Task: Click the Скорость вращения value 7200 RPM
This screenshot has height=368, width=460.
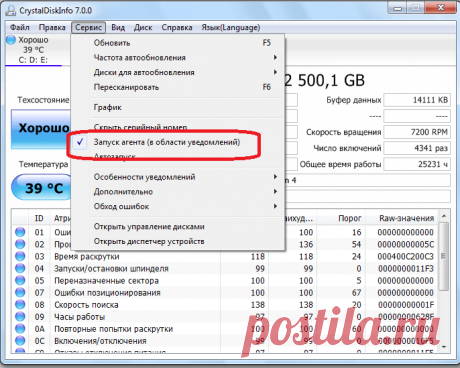Action: pyautogui.click(x=417, y=132)
